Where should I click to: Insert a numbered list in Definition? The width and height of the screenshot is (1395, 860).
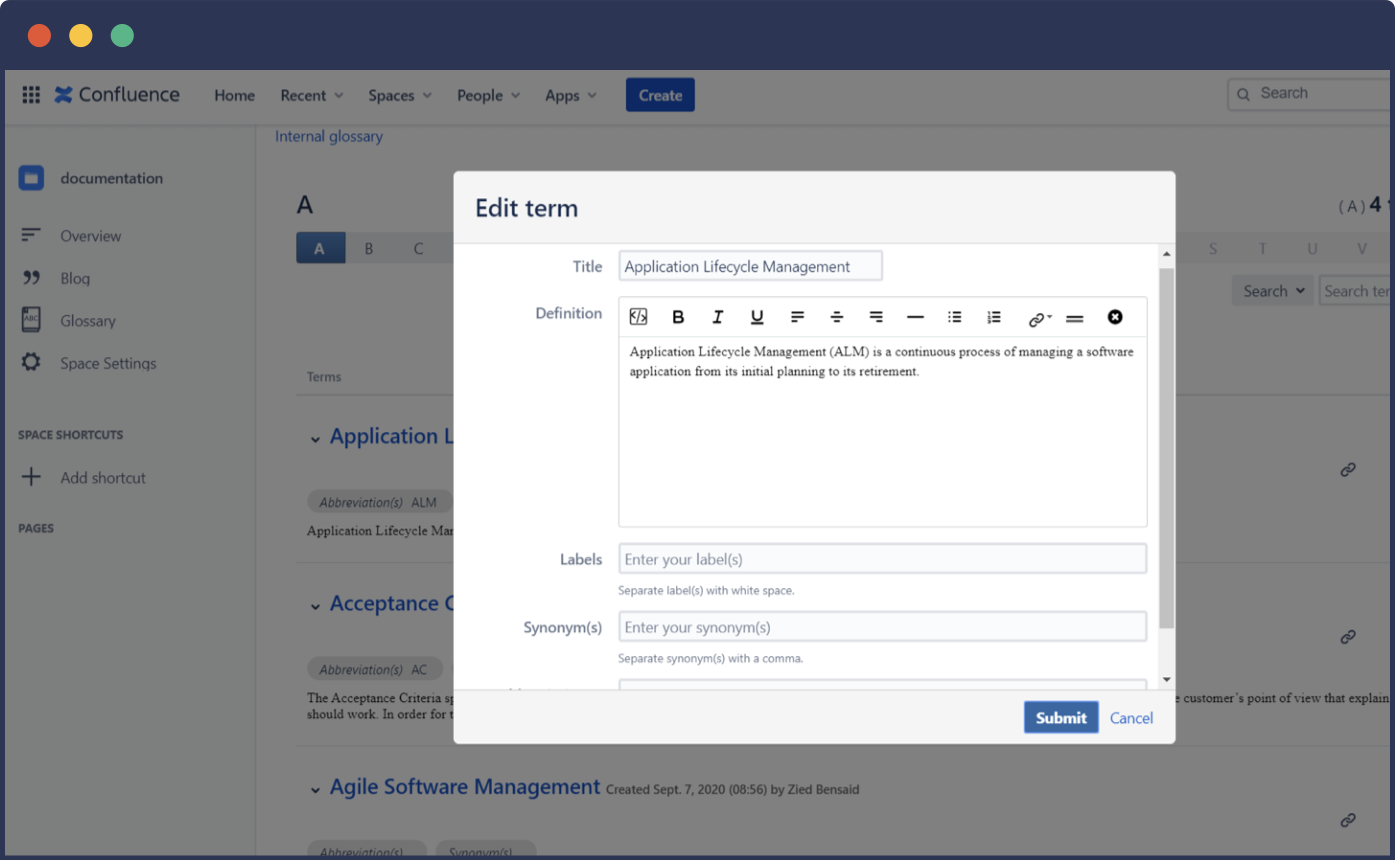(994, 317)
